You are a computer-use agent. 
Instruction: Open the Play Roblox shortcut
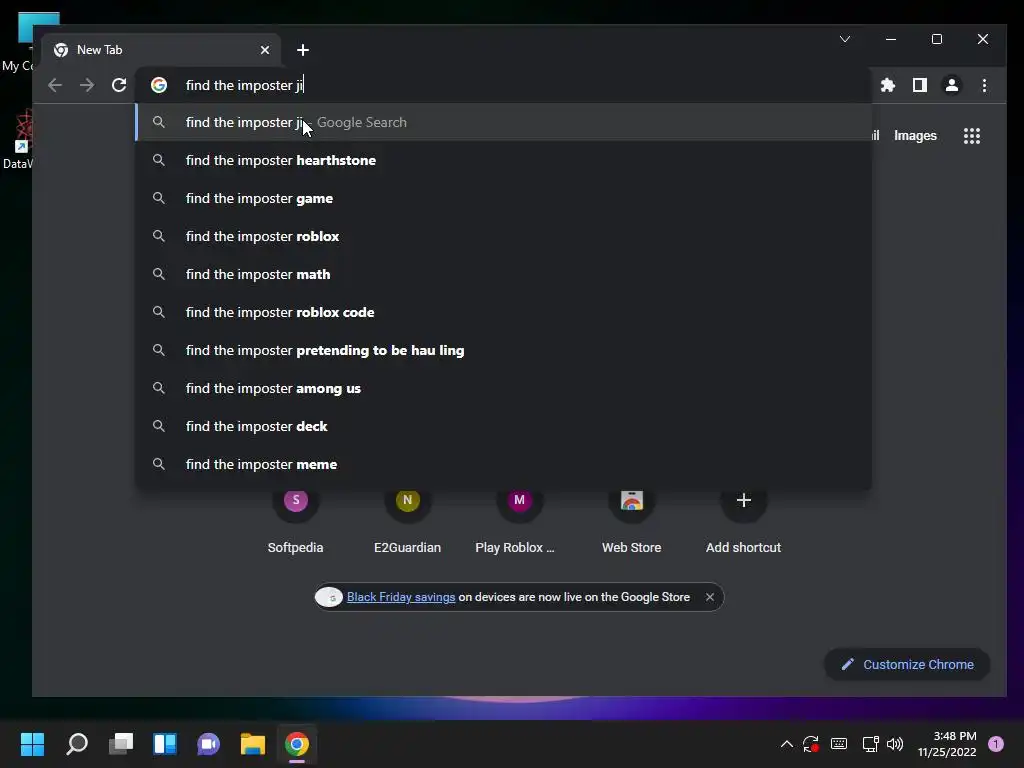pyautogui.click(x=519, y=520)
